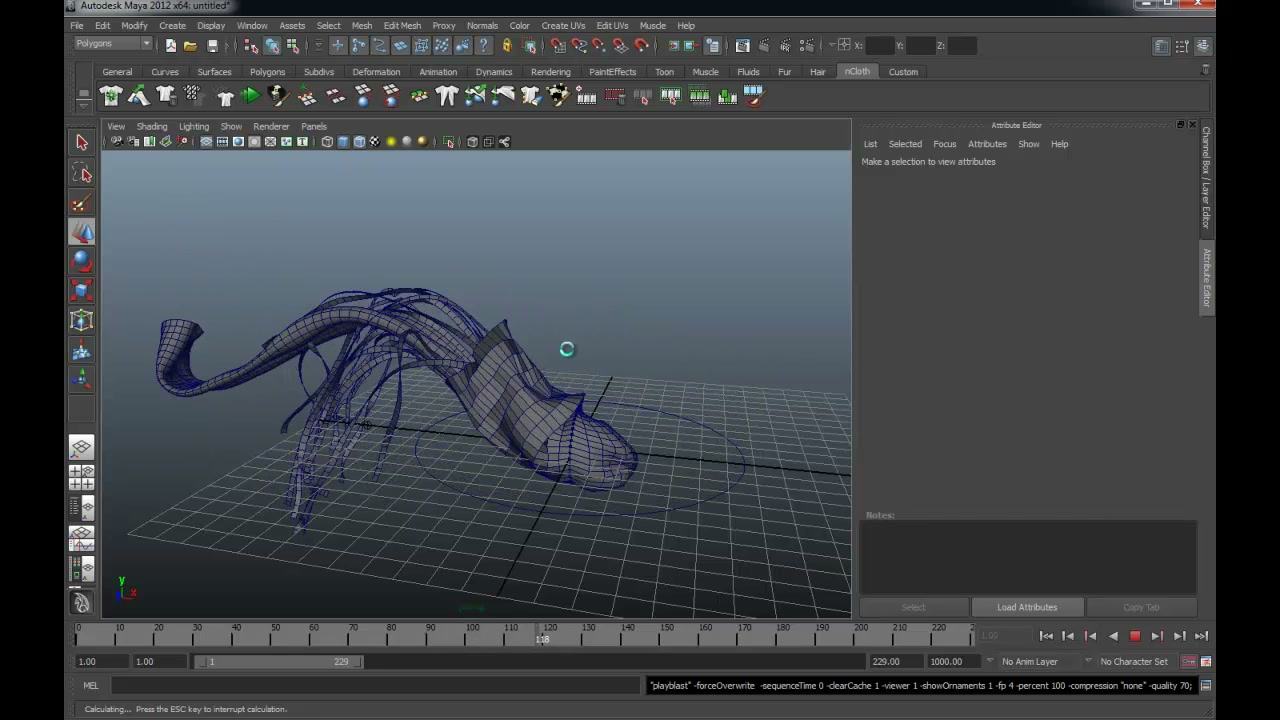This screenshot has width=1280, height=720.
Task: Open the No Anim Layer dropdown
Action: click(1028, 662)
